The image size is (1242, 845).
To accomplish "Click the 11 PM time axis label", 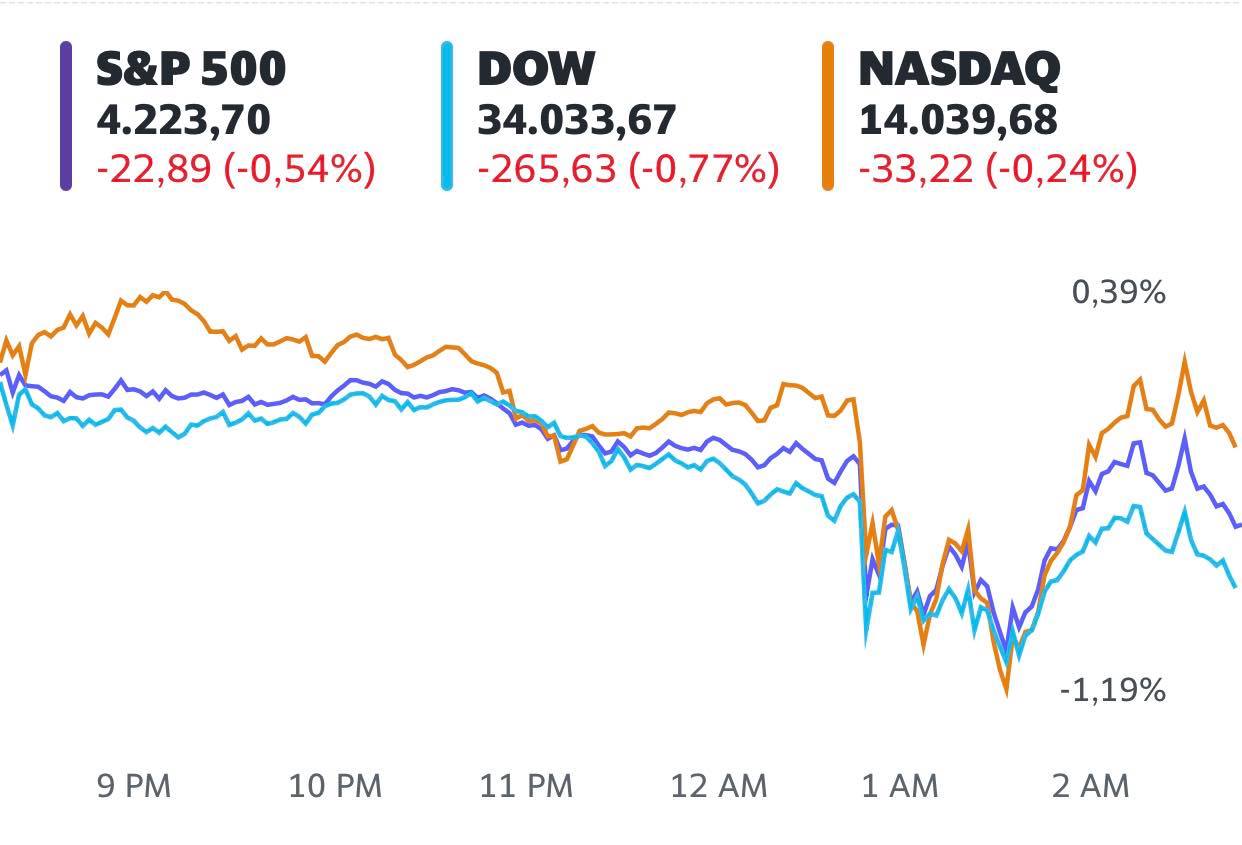I will click(x=526, y=787).
